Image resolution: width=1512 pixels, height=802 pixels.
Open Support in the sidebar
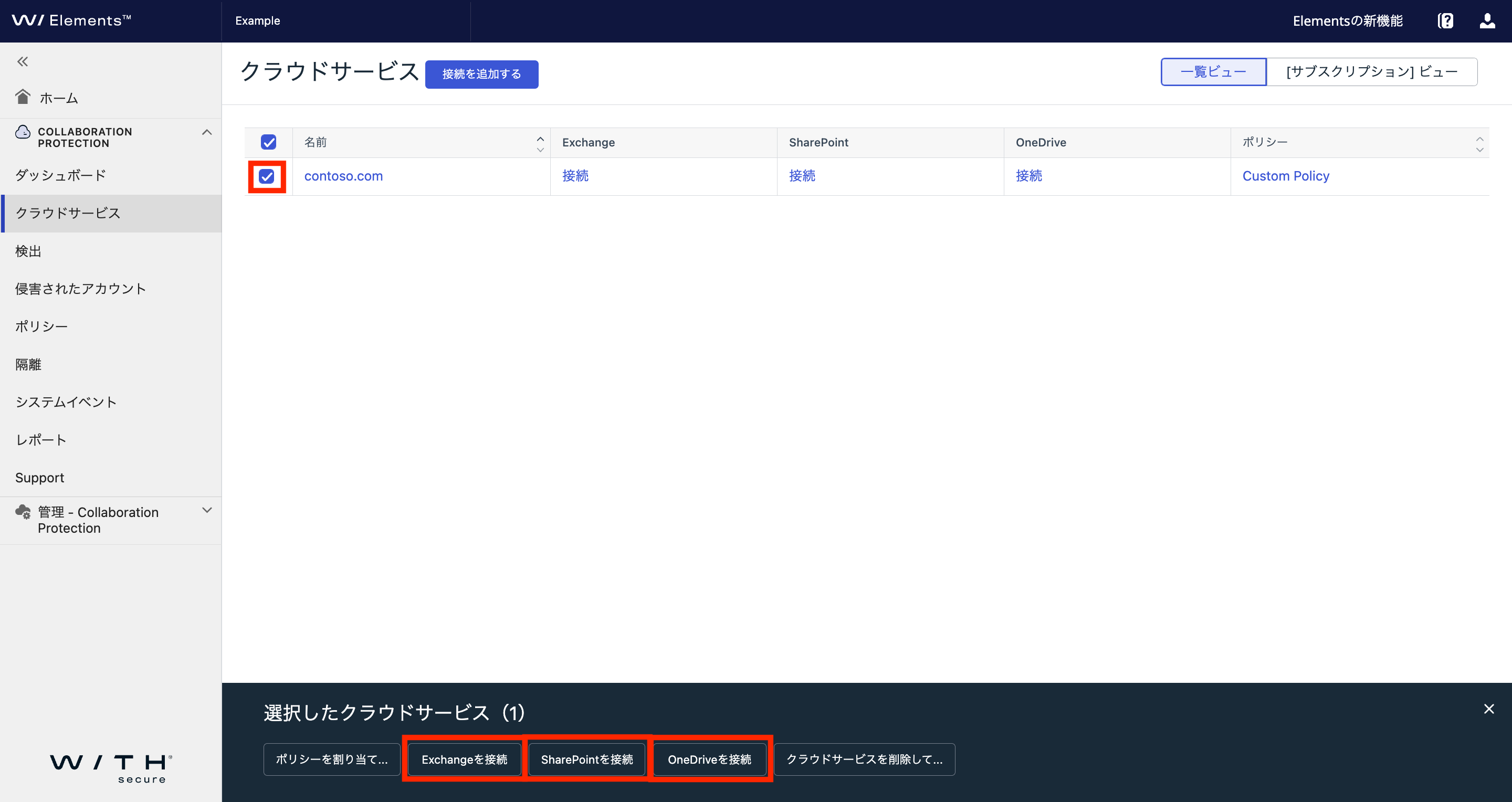point(111,478)
